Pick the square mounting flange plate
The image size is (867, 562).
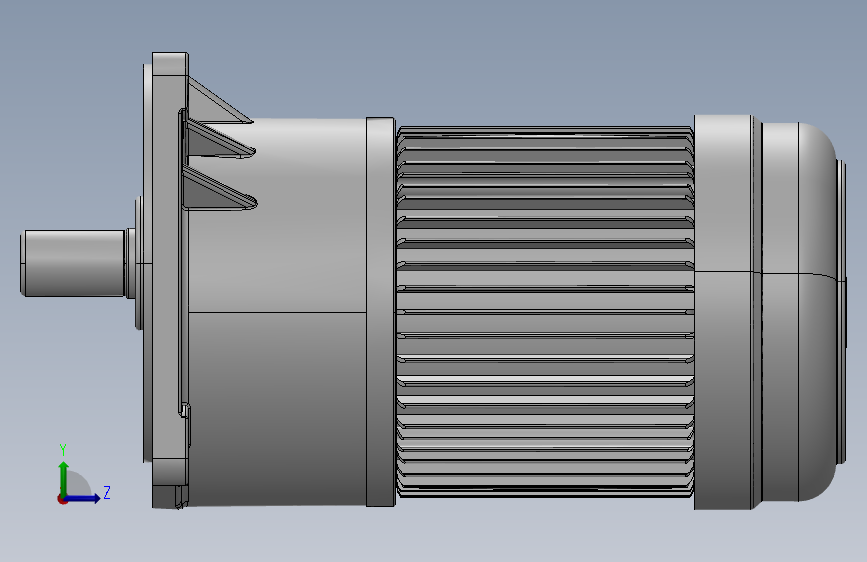(x=170, y=280)
